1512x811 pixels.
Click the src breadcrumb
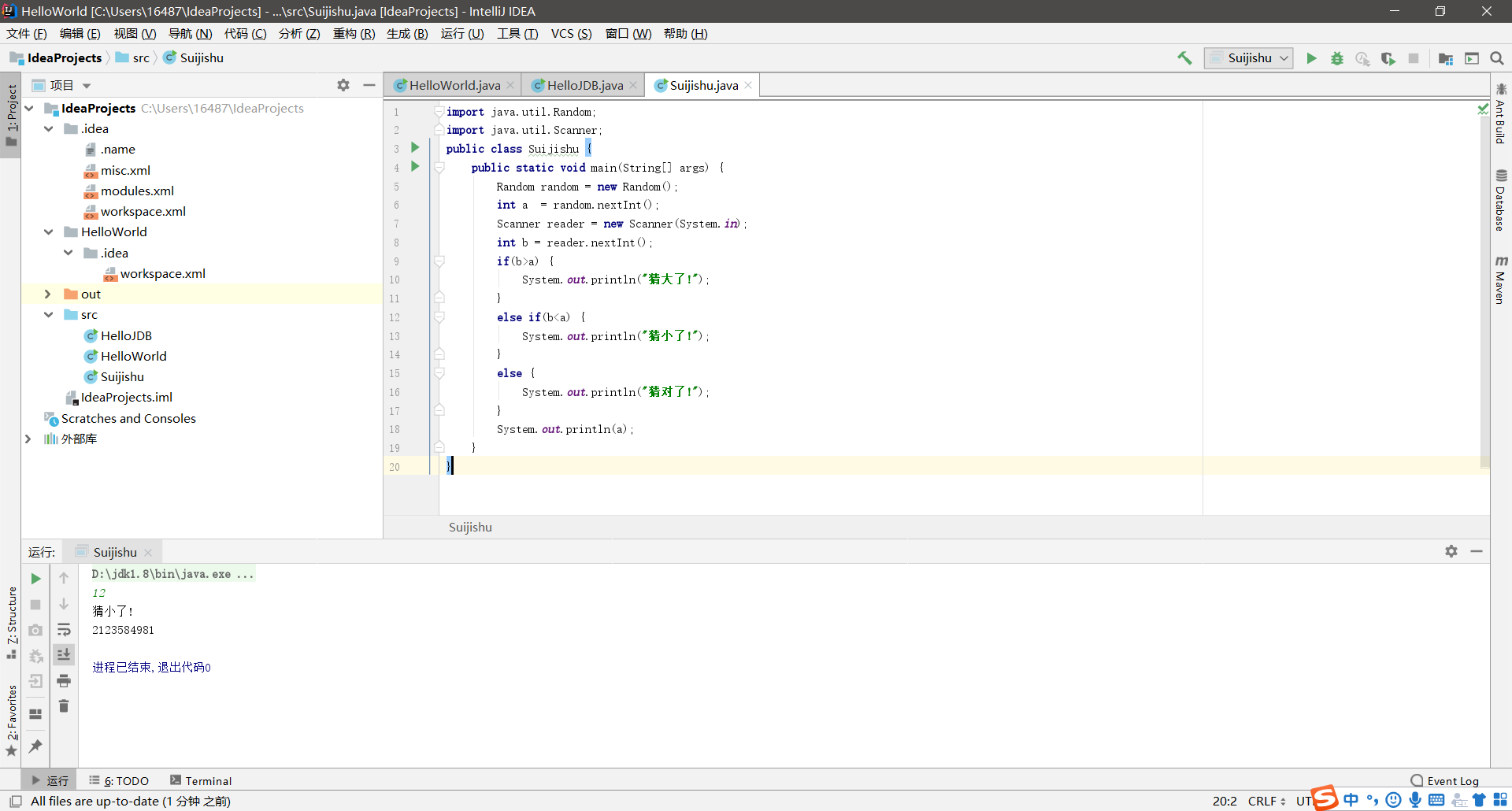coord(133,57)
